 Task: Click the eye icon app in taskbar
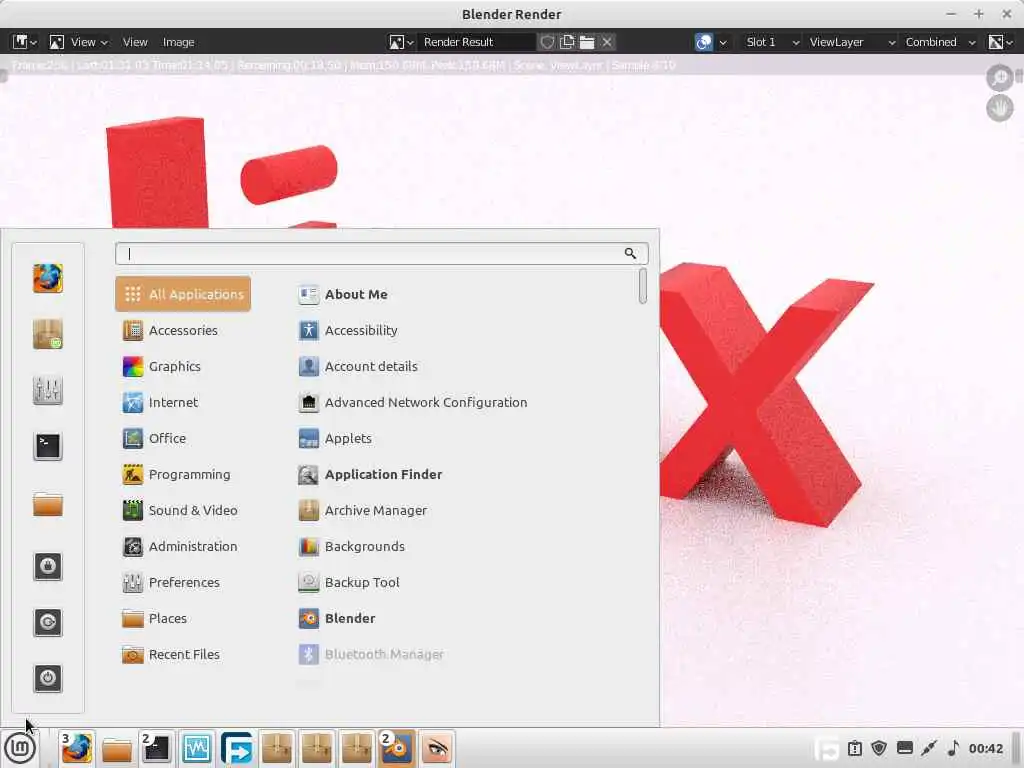click(436, 748)
